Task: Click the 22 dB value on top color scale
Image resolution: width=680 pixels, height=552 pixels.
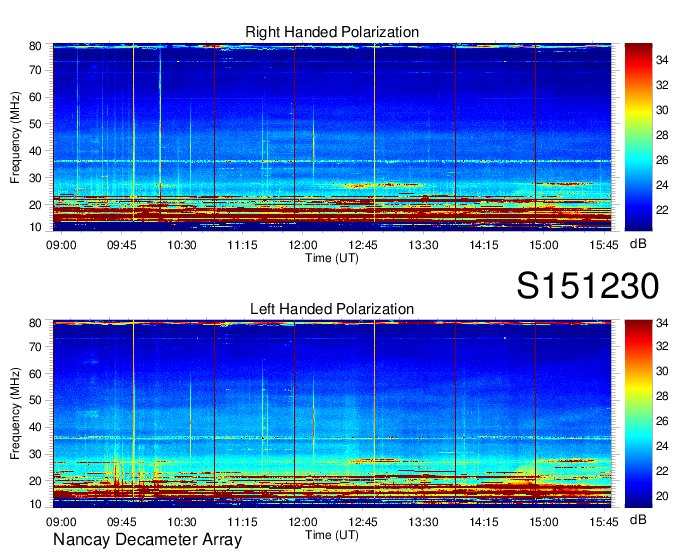Action: tap(662, 210)
